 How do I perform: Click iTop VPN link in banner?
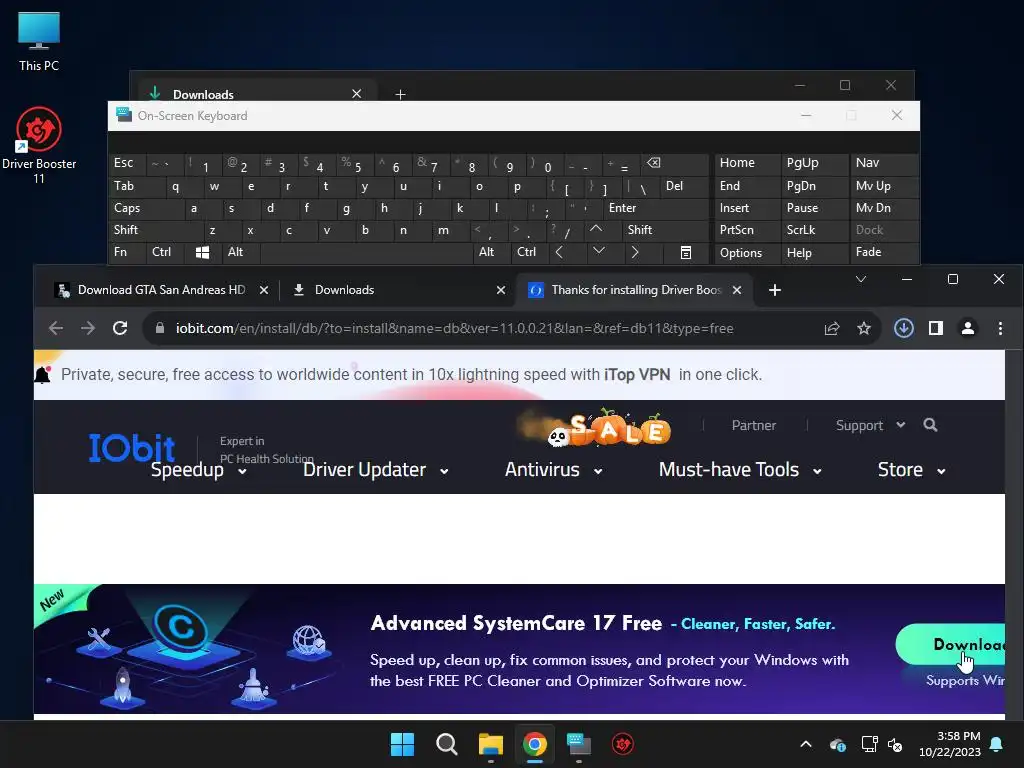pos(637,374)
